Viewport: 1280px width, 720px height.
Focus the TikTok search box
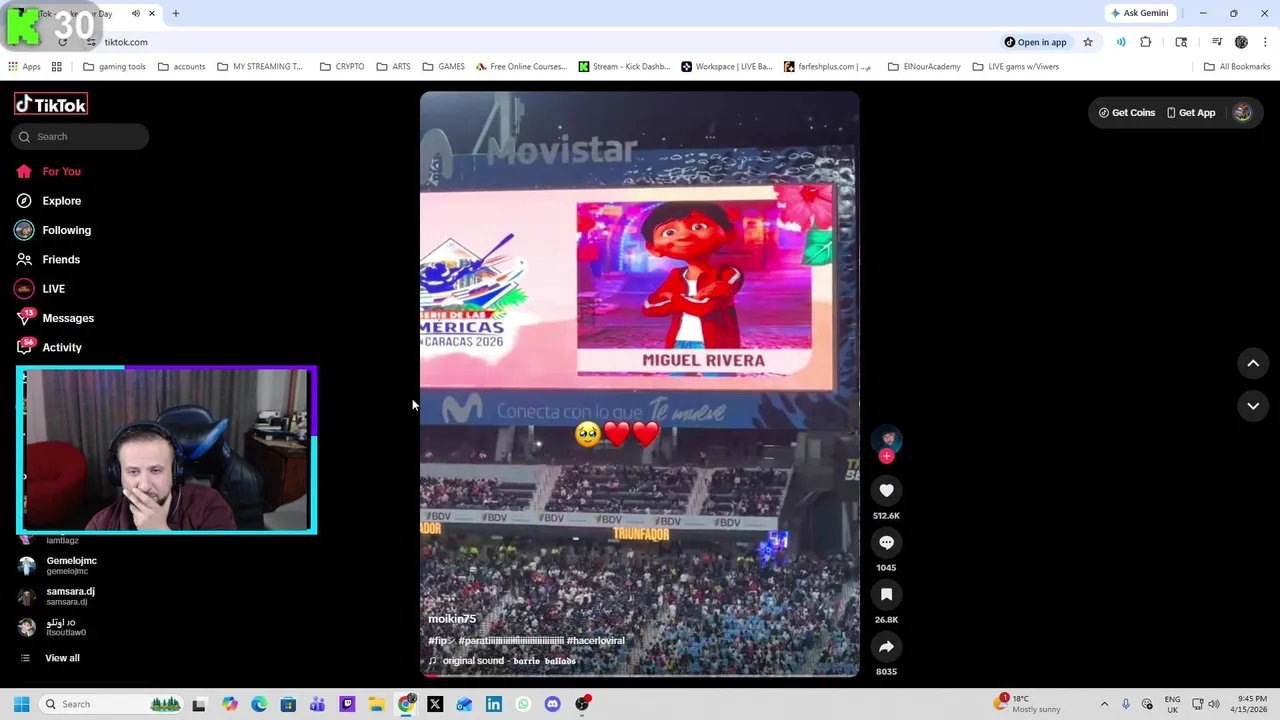(x=80, y=137)
